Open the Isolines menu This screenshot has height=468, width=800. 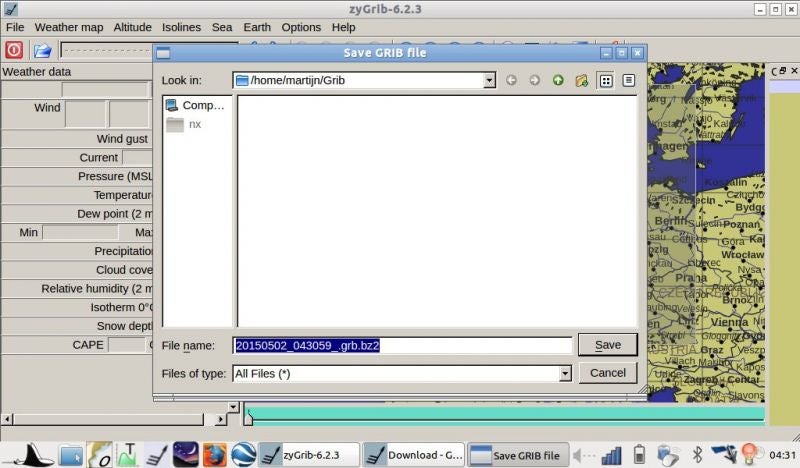click(x=181, y=27)
